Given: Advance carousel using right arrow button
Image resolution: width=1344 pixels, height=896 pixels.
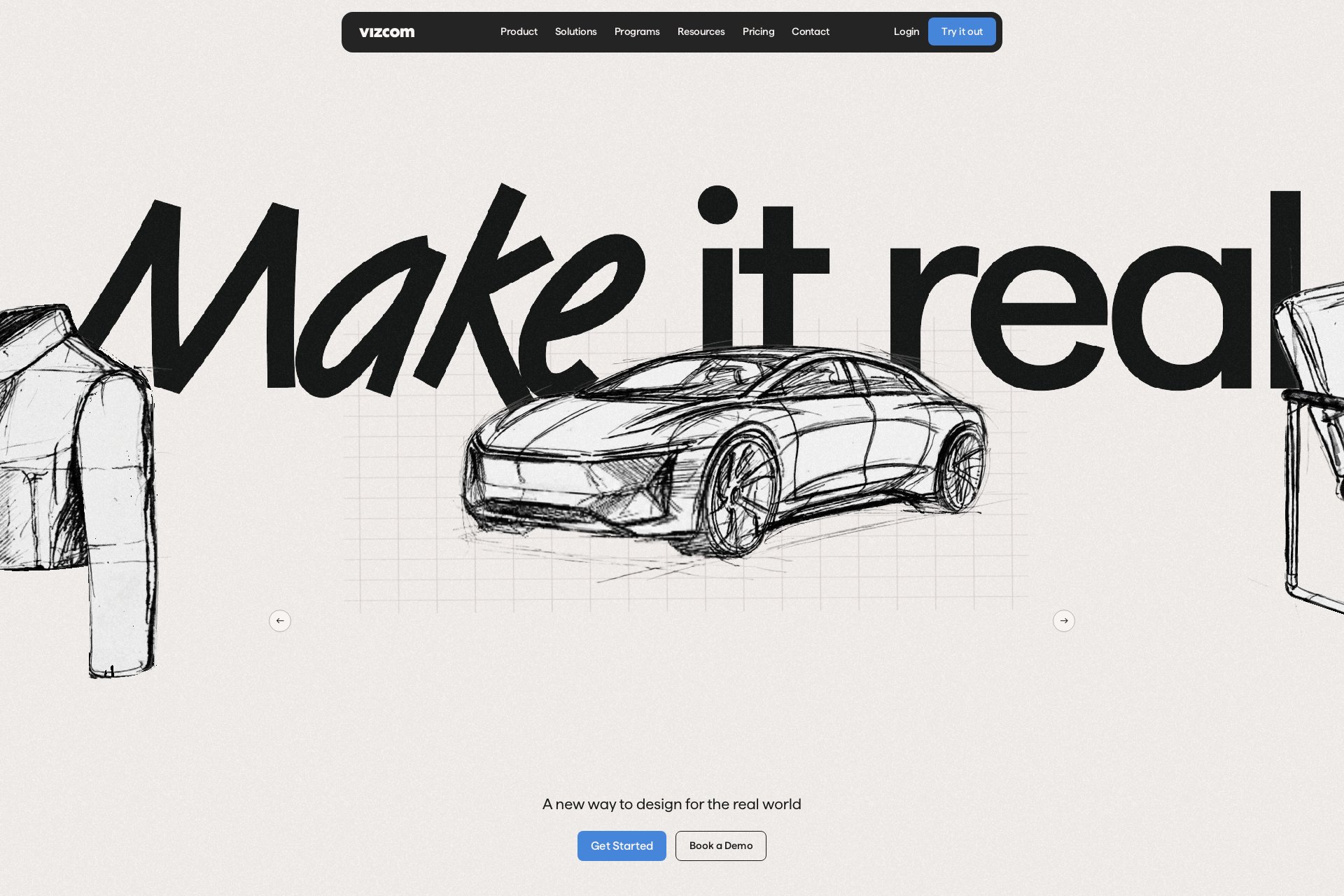Looking at the screenshot, I should coord(1063,621).
